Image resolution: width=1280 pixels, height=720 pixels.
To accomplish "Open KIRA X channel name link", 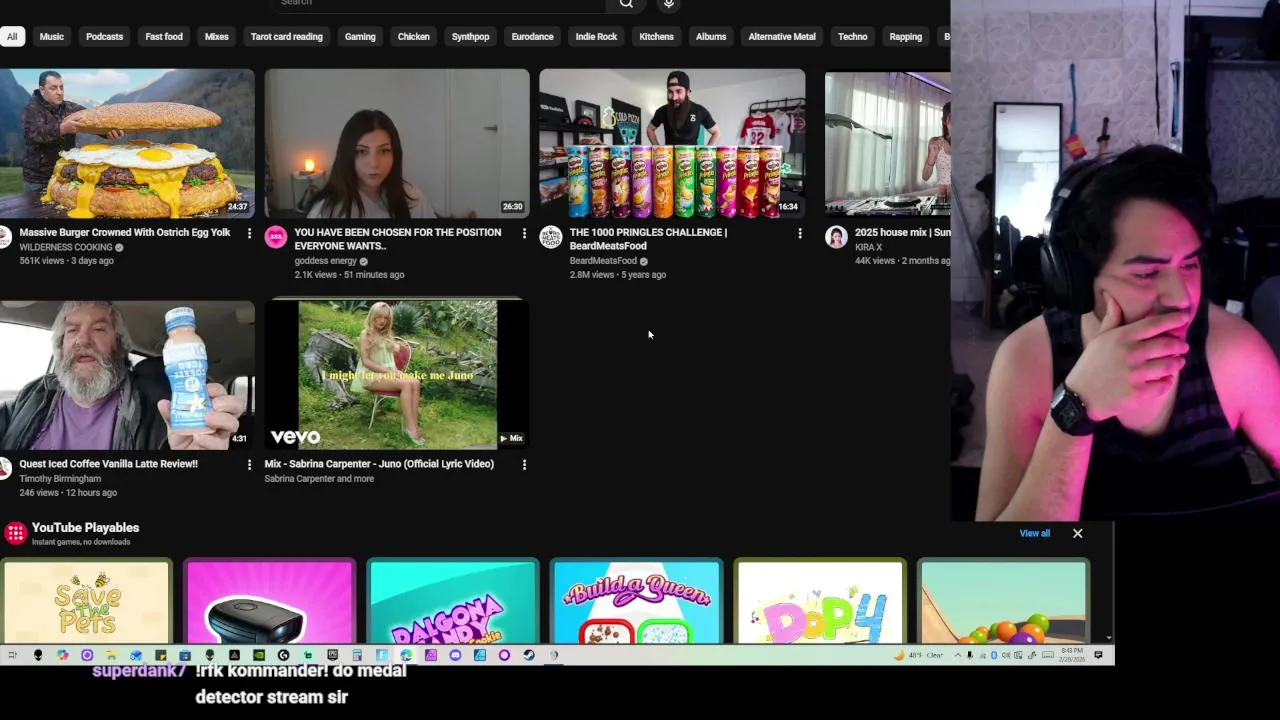I will pyautogui.click(x=868, y=247).
